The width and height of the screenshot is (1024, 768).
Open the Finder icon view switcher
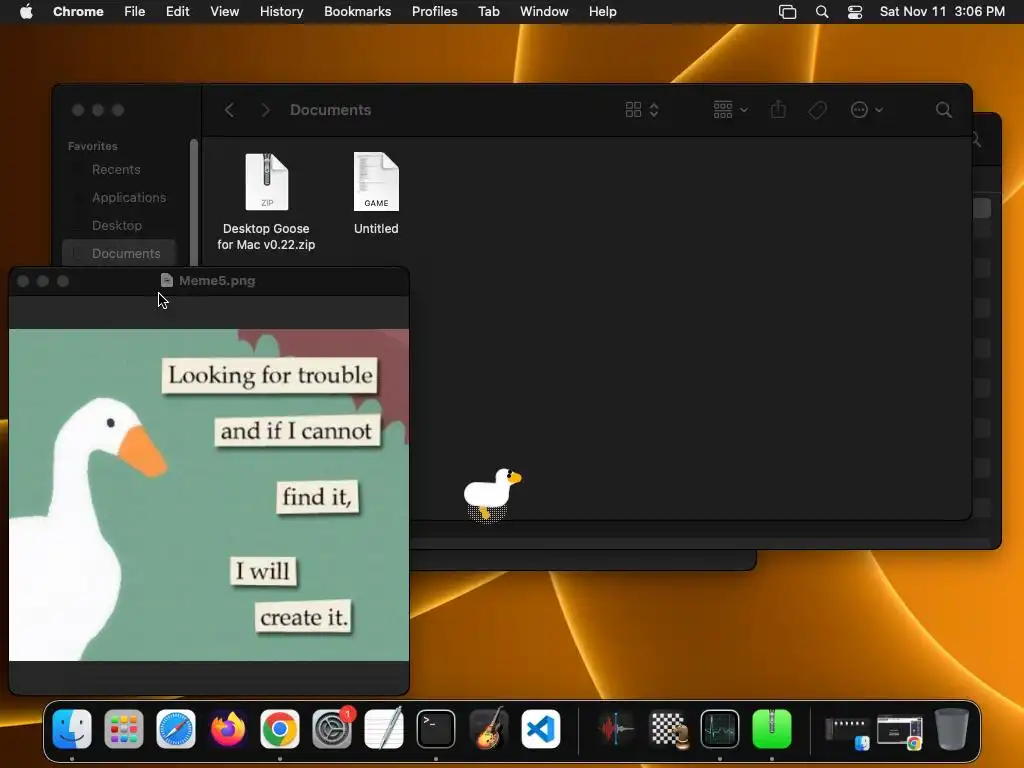(642, 110)
